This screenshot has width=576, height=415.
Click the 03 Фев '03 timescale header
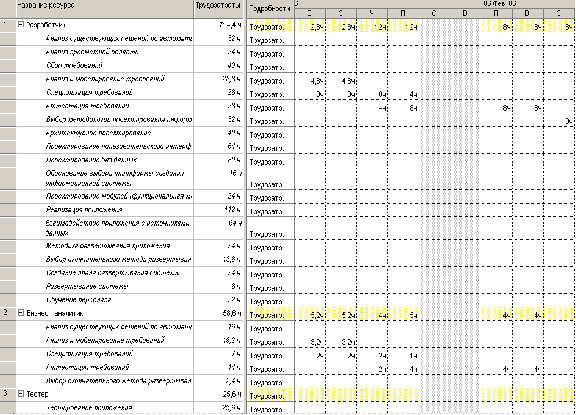[x=500, y=3]
